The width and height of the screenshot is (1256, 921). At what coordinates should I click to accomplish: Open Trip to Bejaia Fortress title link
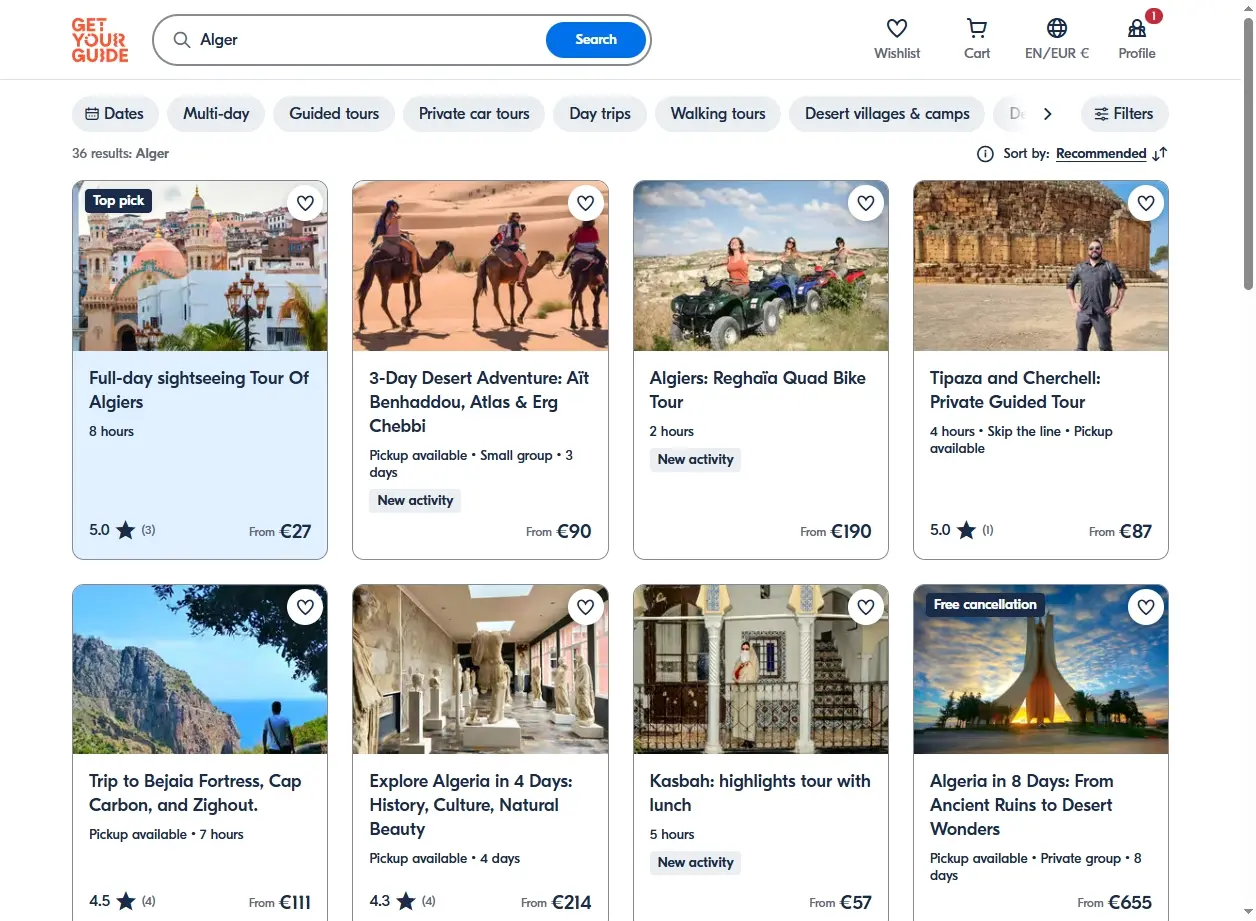195,793
